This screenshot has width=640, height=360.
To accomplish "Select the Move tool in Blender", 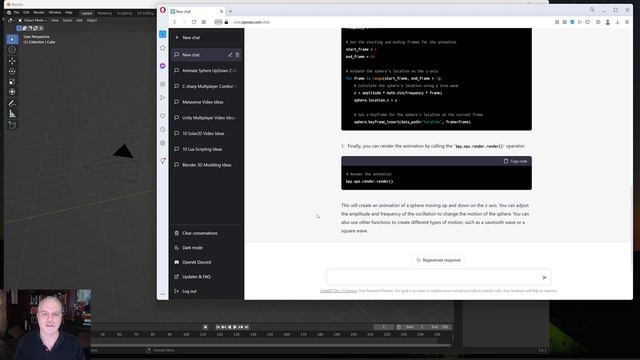I will (12, 61).
